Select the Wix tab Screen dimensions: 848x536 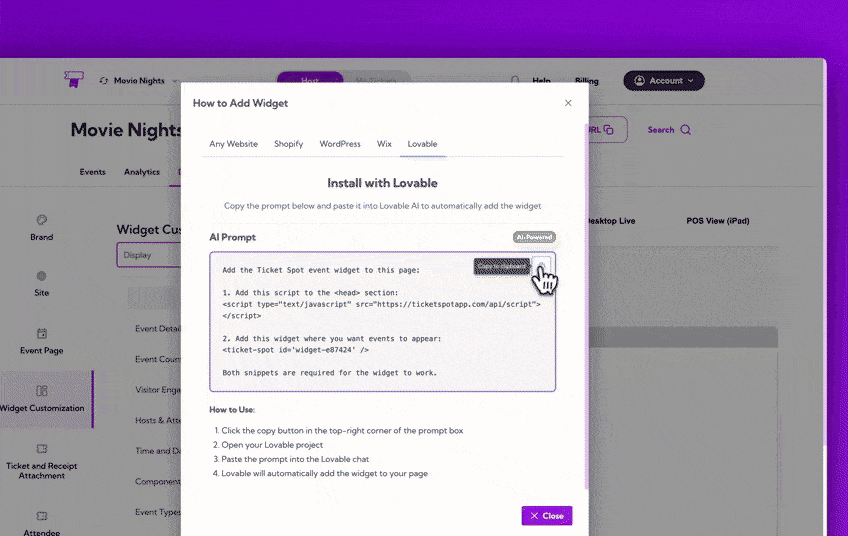(x=384, y=144)
